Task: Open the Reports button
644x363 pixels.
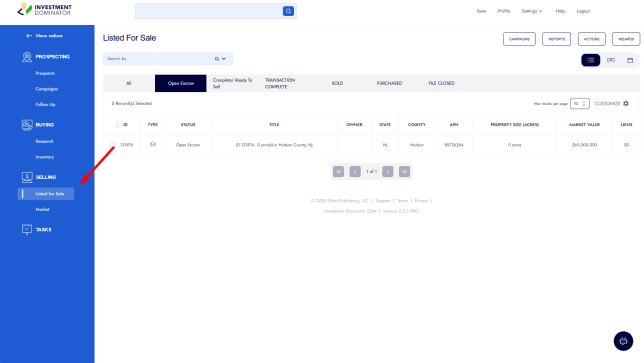Action: coord(557,39)
